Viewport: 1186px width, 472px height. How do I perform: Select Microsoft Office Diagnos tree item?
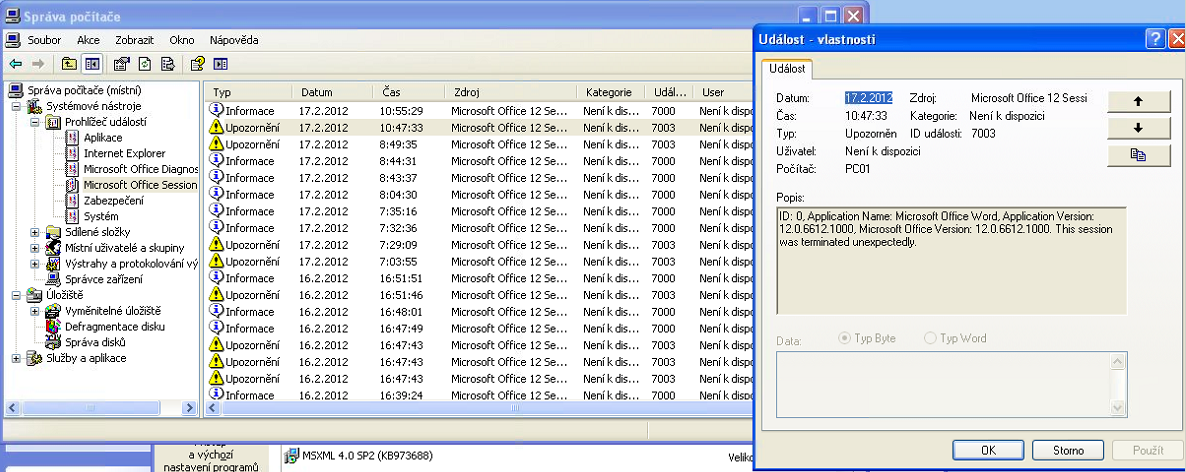(141, 169)
